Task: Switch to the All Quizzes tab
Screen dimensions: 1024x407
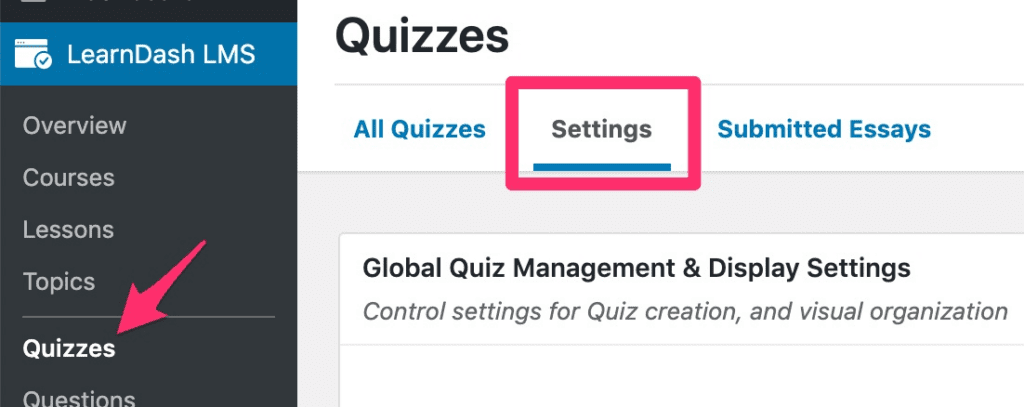Action: point(419,129)
